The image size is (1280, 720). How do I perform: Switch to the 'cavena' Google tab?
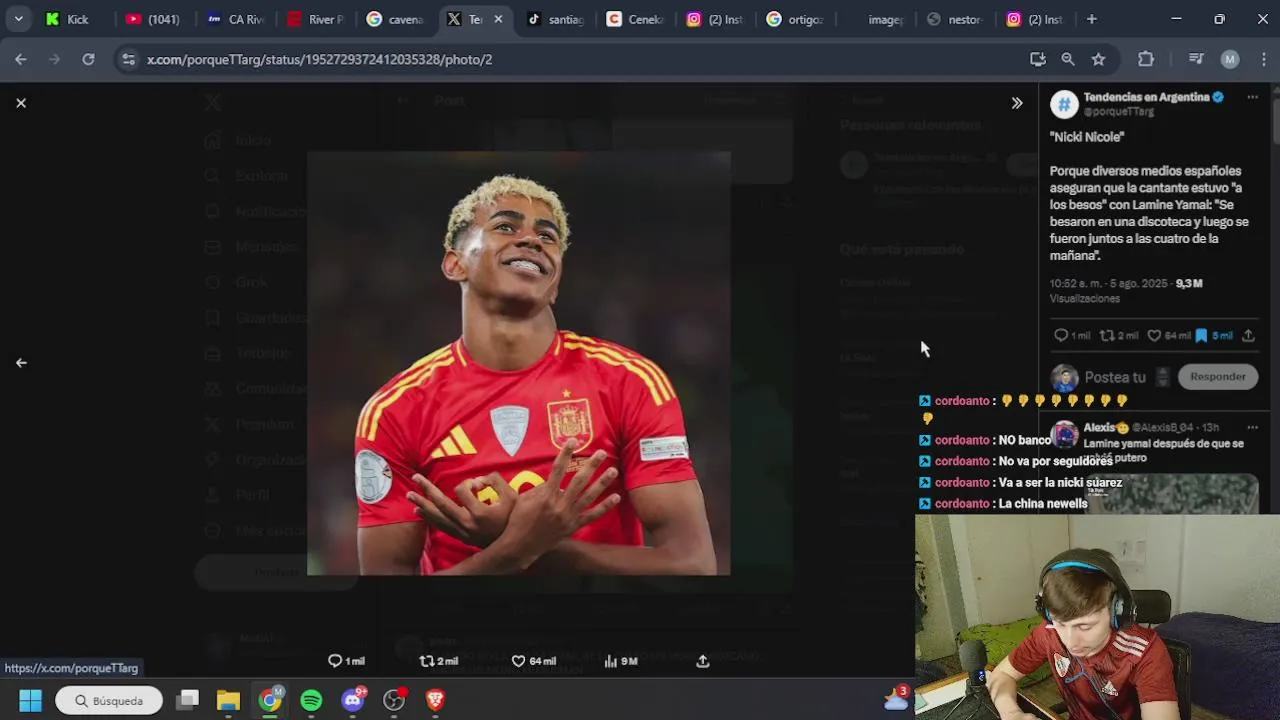coord(395,19)
